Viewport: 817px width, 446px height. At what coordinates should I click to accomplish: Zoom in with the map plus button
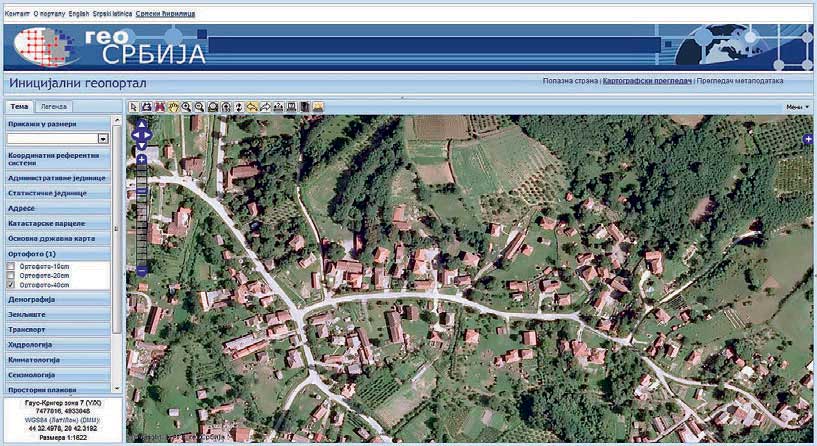141,159
